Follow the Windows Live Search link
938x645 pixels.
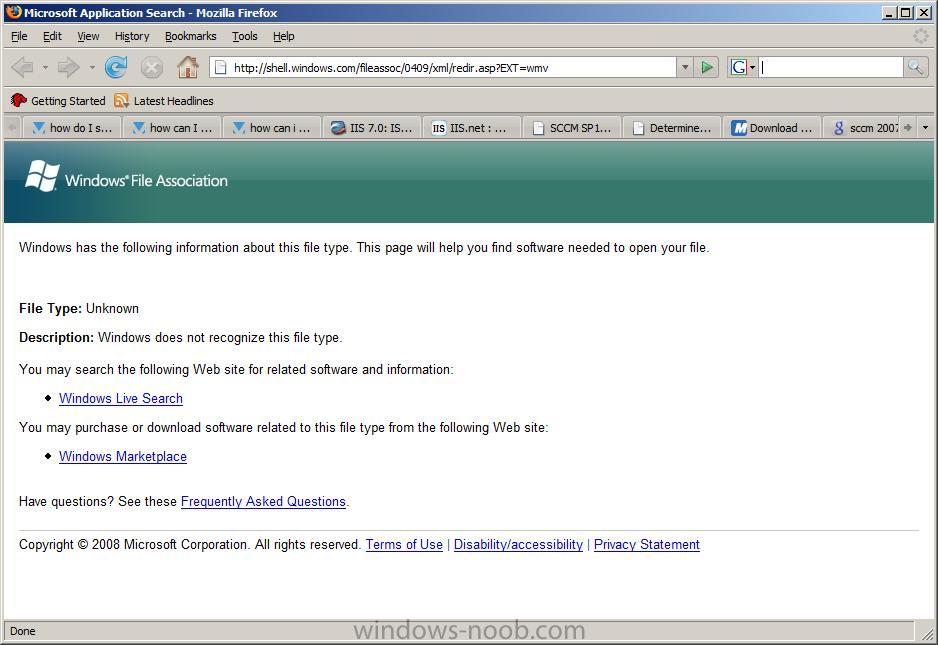(x=121, y=398)
